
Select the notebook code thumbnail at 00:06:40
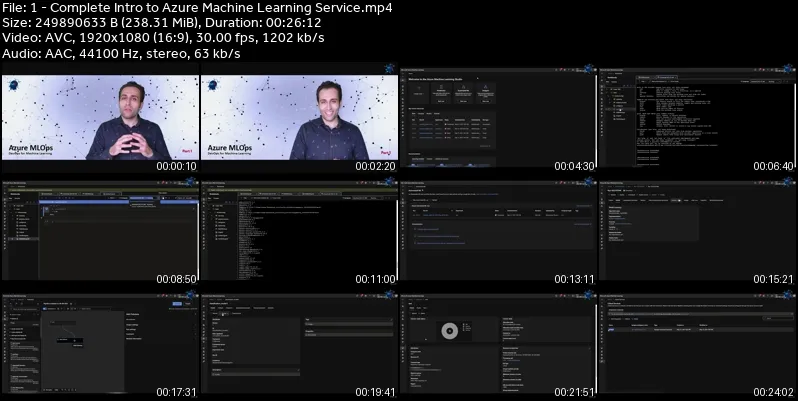(698, 118)
